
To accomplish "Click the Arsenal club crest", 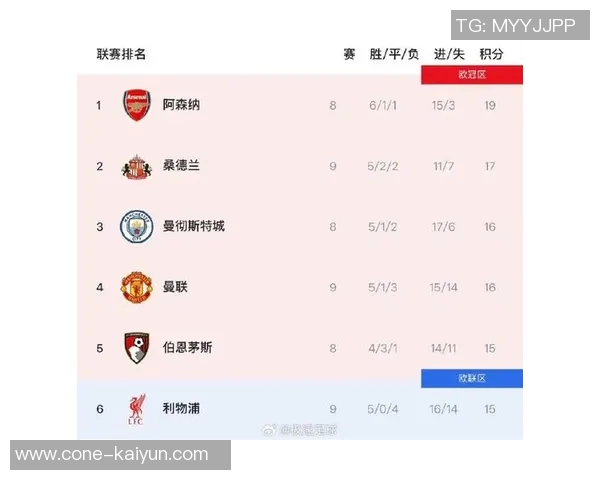I will tap(135, 105).
